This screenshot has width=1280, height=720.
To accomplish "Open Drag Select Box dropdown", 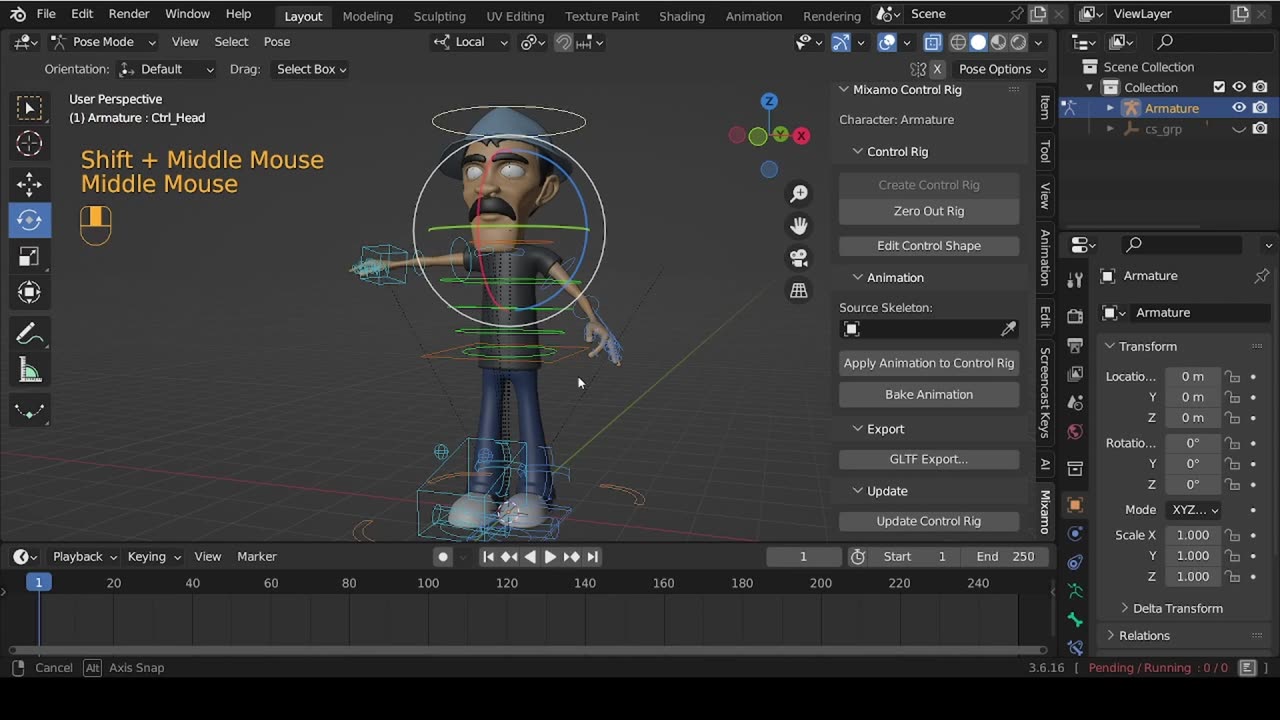I will click(x=311, y=69).
